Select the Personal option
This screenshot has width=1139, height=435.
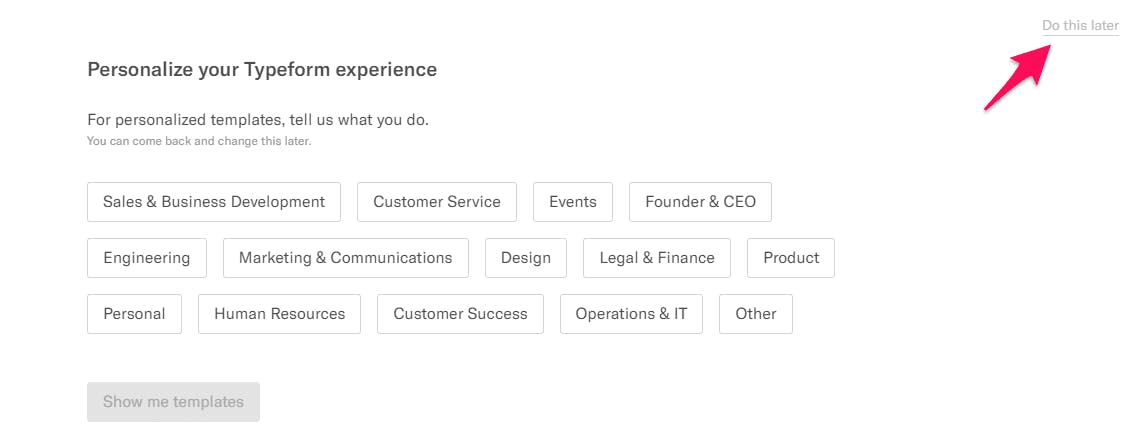tap(134, 314)
